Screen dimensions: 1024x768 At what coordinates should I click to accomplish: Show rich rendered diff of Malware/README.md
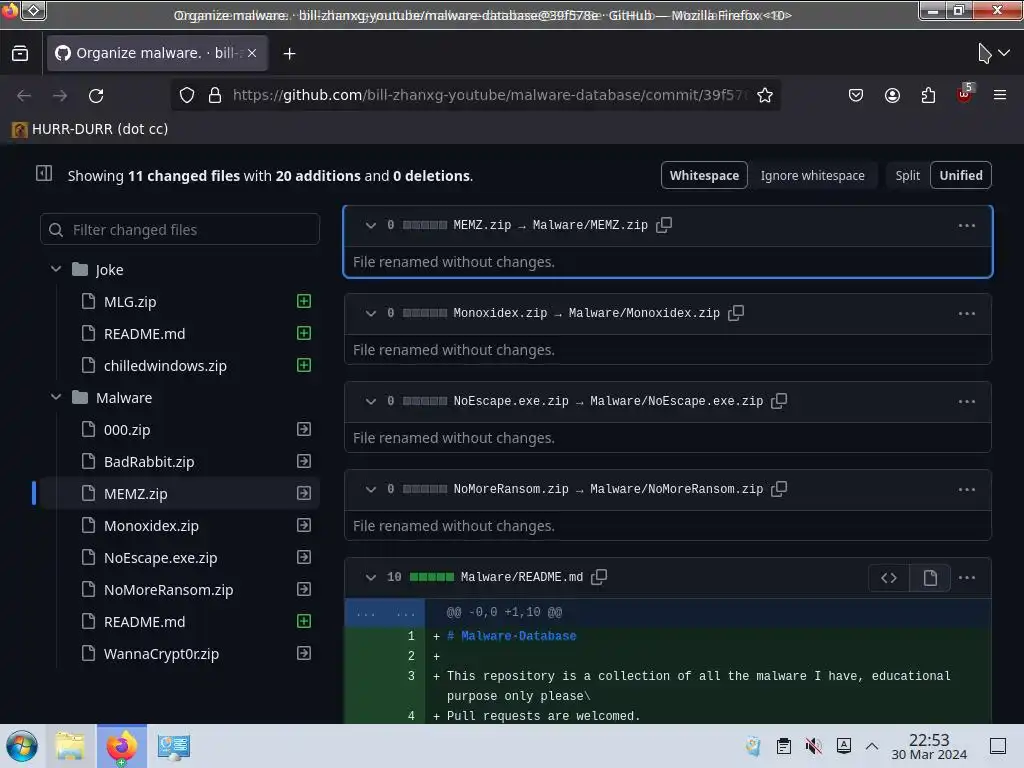click(x=930, y=578)
